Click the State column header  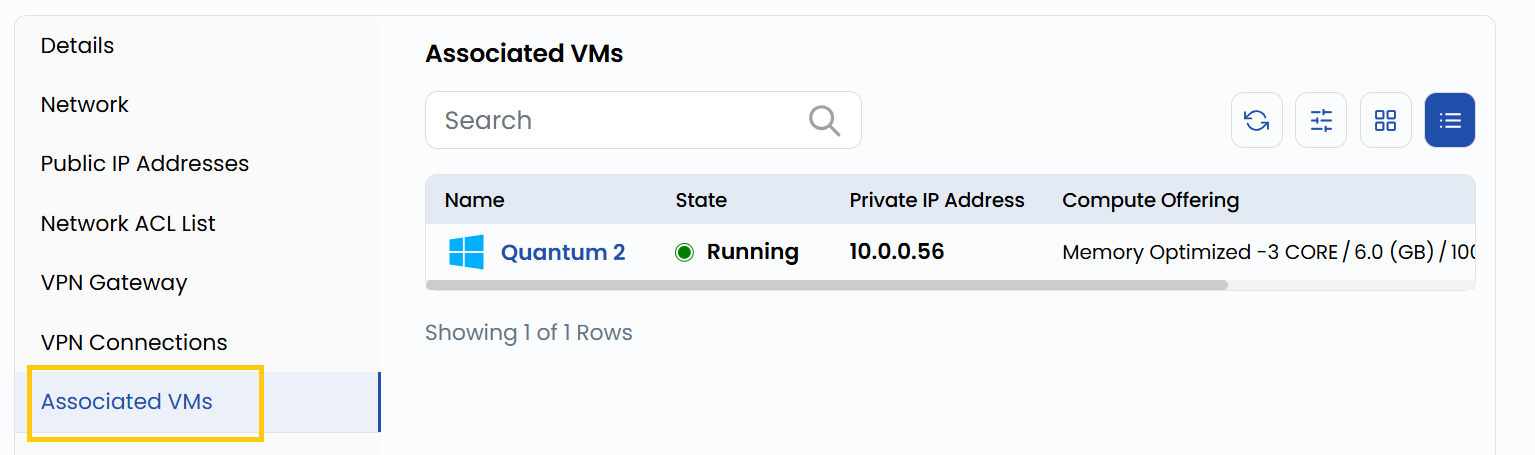pyautogui.click(x=701, y=200)
